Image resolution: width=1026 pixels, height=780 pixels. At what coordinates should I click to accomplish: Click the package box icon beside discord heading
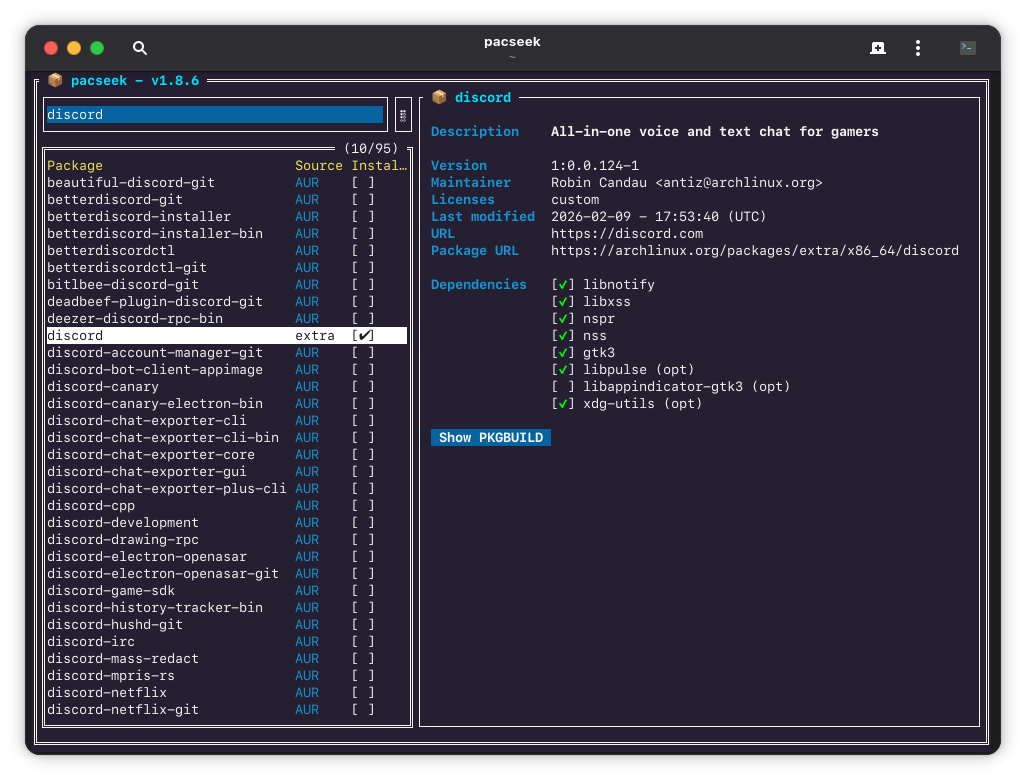tap(439, 97)
